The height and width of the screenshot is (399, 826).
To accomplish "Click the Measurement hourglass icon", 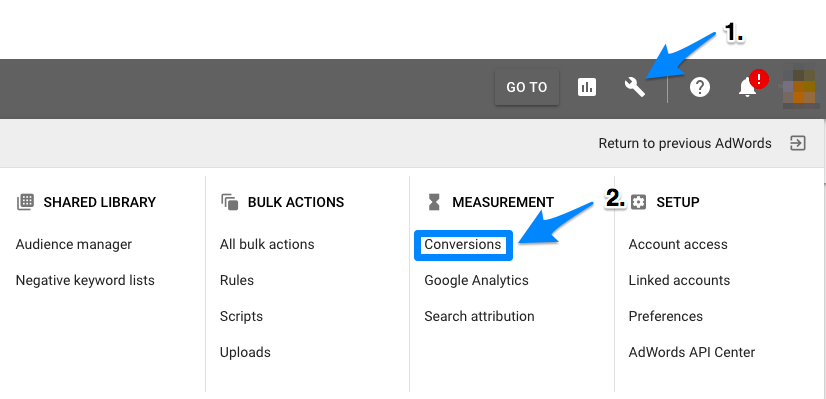I will [434, 202].
